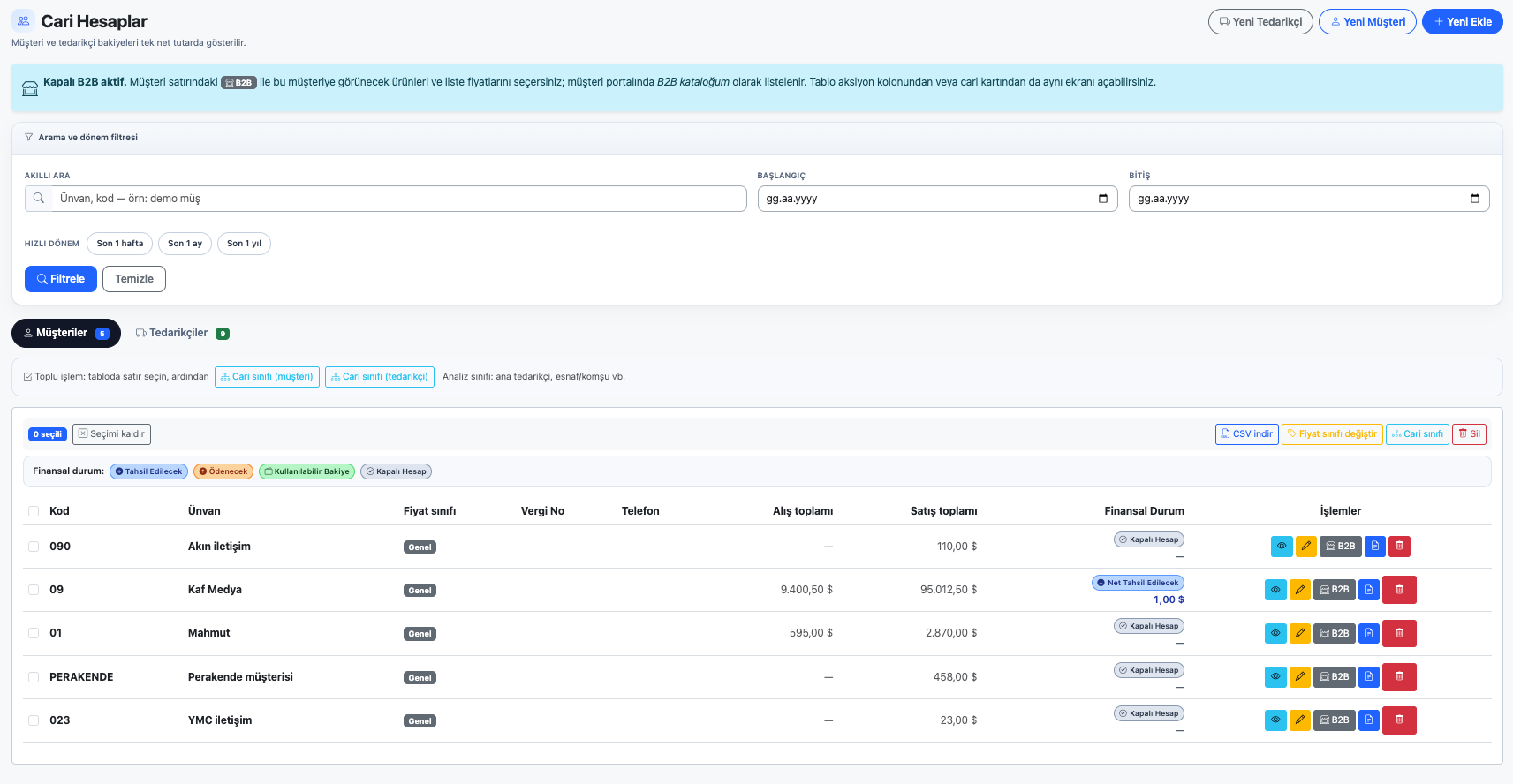Click the Başlangıç date input
Image resolution: width=1513 pixels, height=784 pixels.
pos(938,199)
